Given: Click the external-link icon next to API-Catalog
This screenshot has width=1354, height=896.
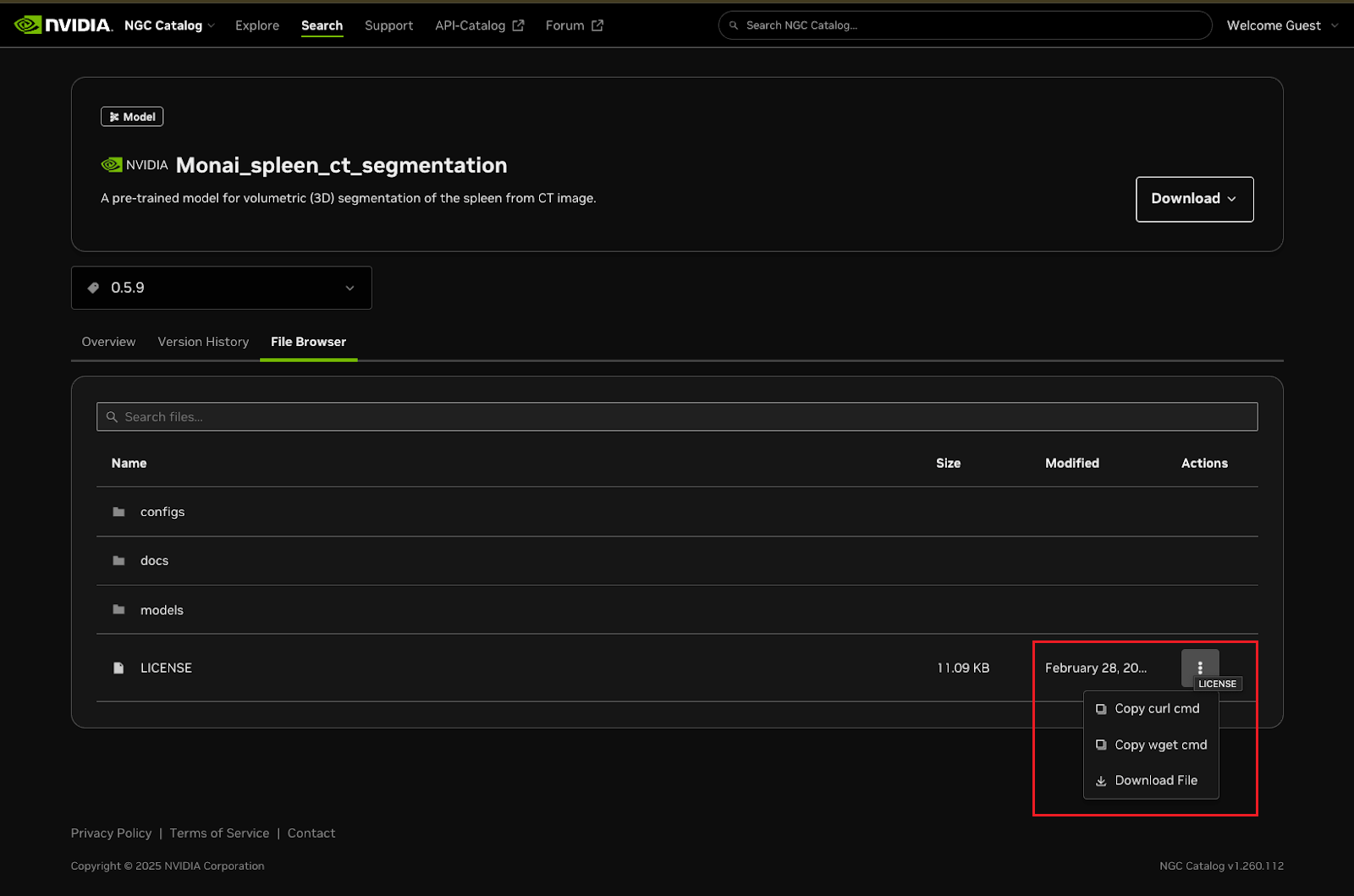Looking at the screenshot, I should pyautogui.click(x=518, y=25).
